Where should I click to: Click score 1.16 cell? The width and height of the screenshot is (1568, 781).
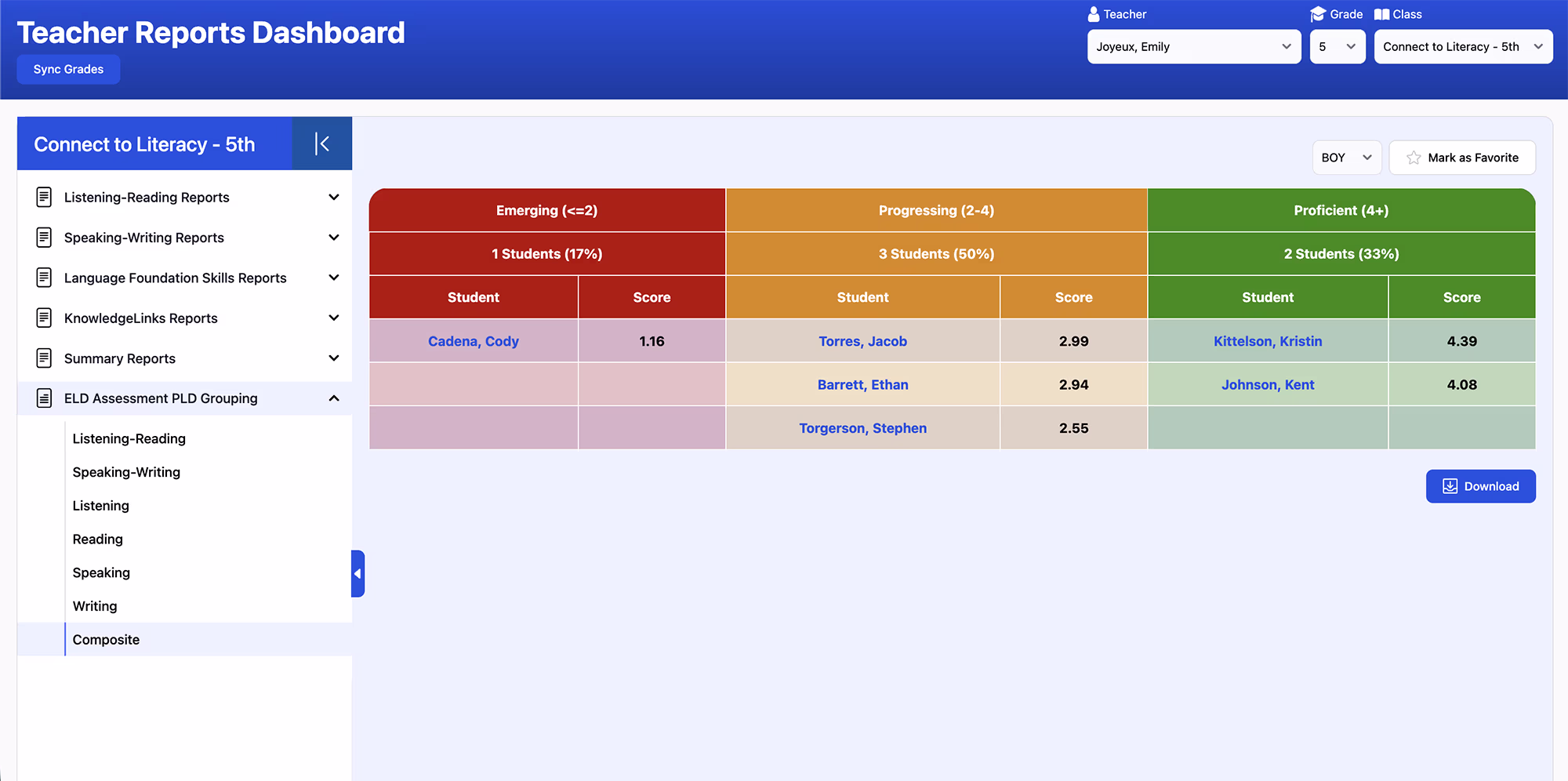(652, 341)
